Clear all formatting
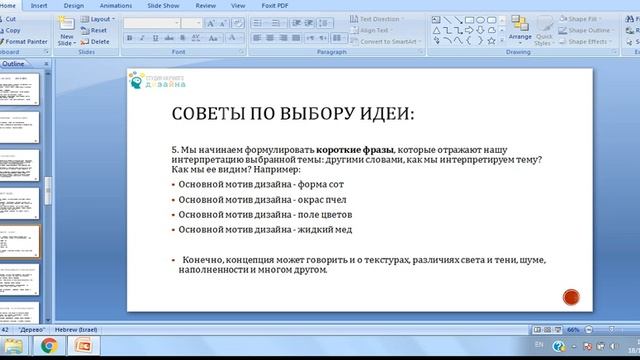 pos(238,23)
